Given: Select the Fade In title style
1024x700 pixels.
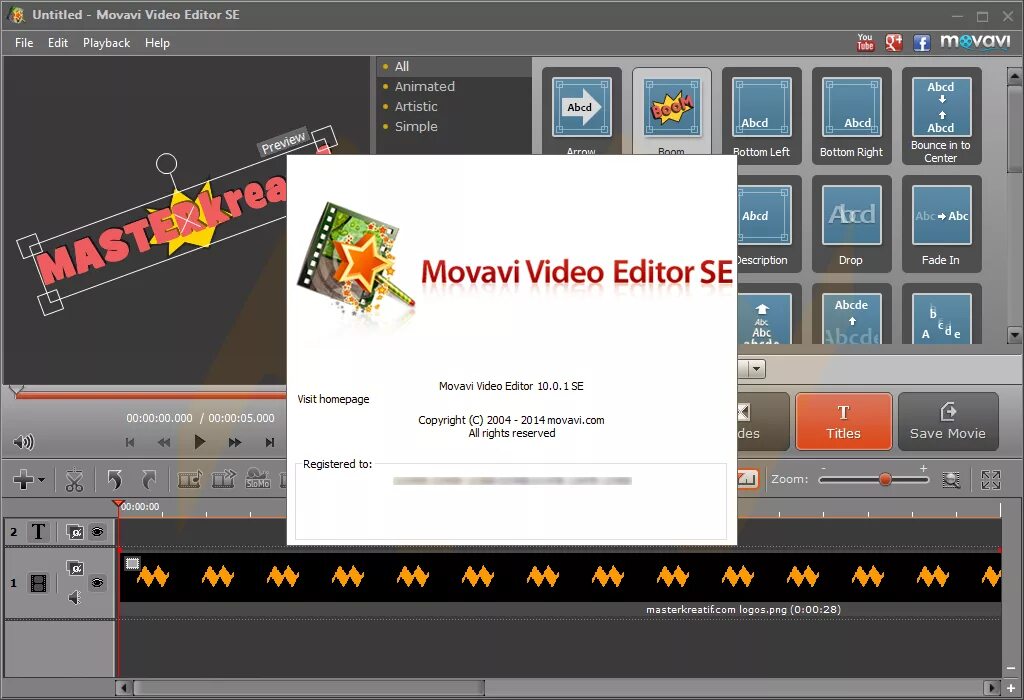Looking at the screenshot, I should [x=941, y=224].
